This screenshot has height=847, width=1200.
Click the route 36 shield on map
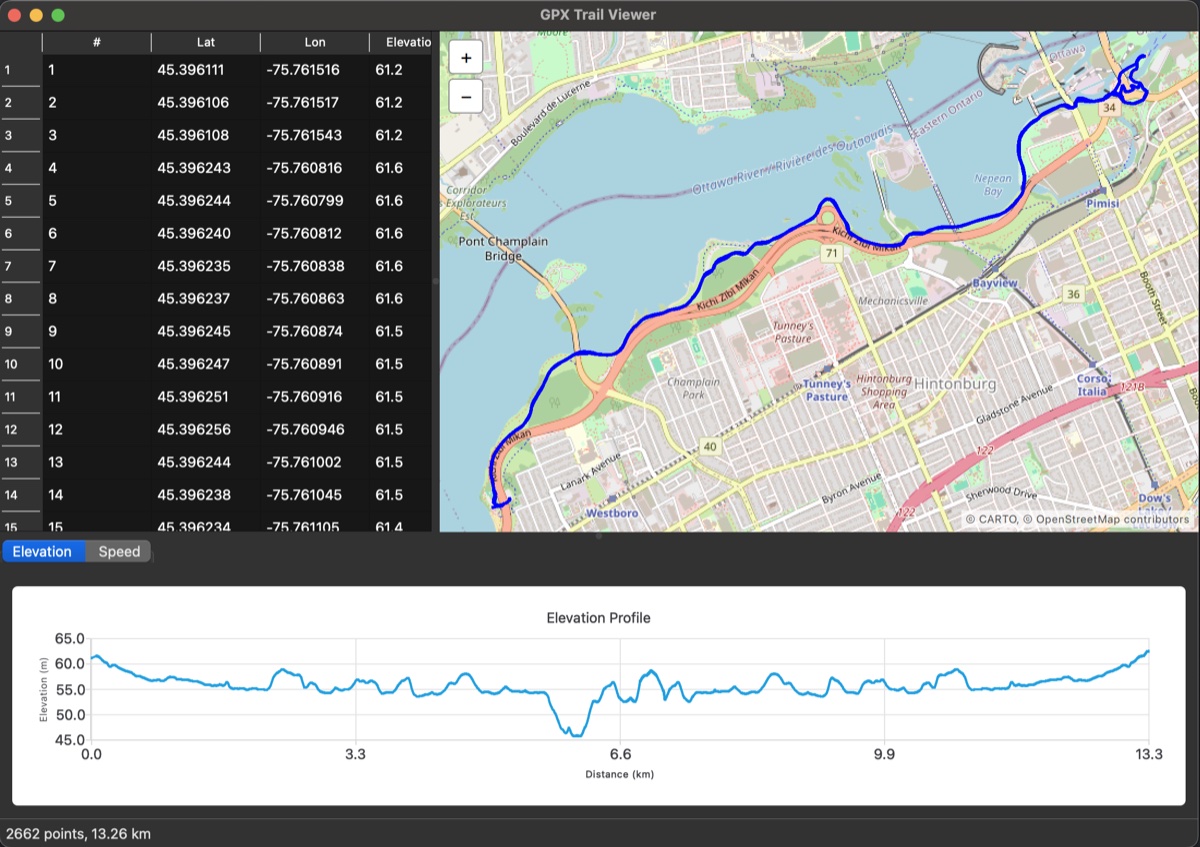tap(1073, 294)
